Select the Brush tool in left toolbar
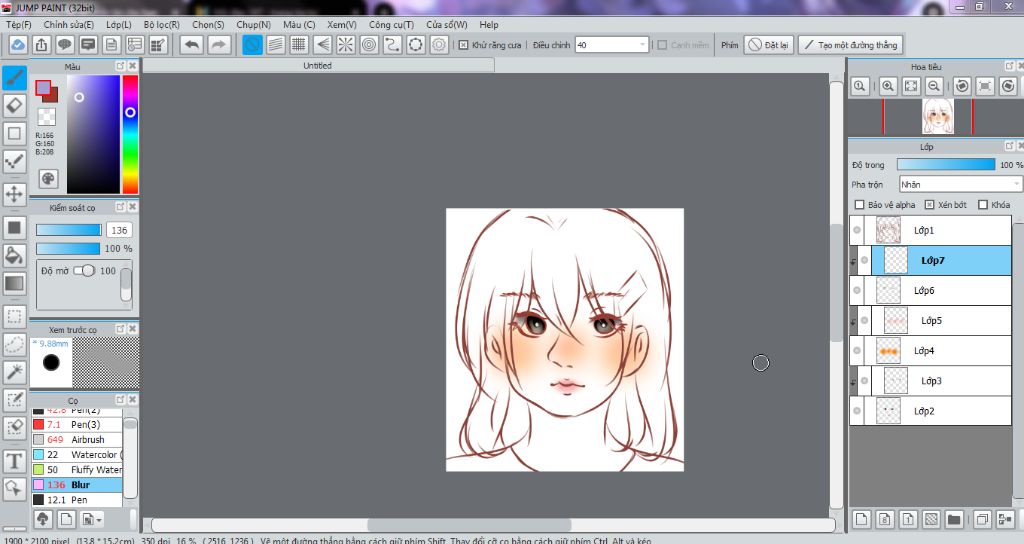1024x544 pixels. pos(14,78)
